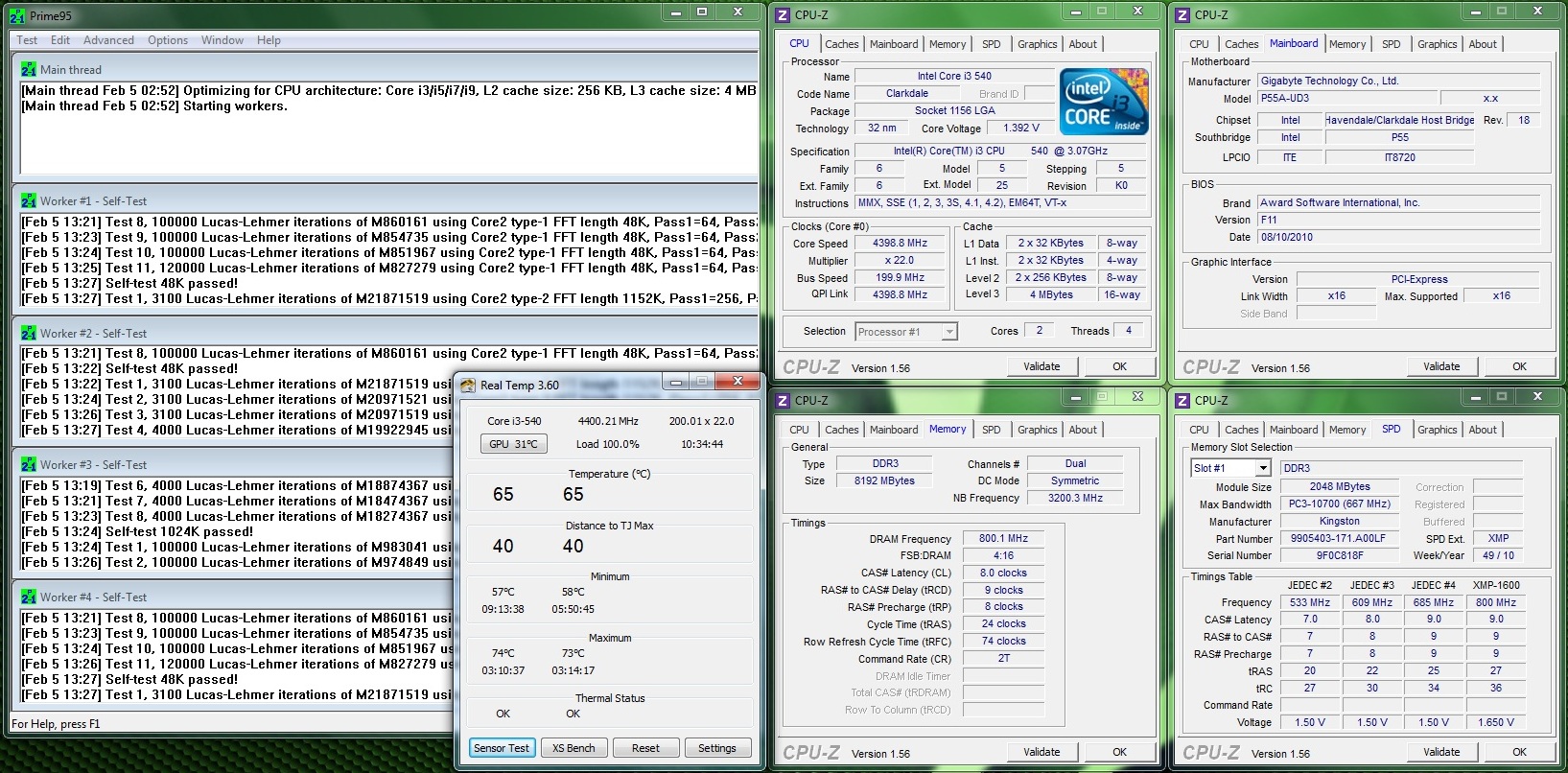Click OK in the Memory CPU-Z window
This screenshot has width=1568, height=773.
pyautogui.click(x=1119, y=752)
